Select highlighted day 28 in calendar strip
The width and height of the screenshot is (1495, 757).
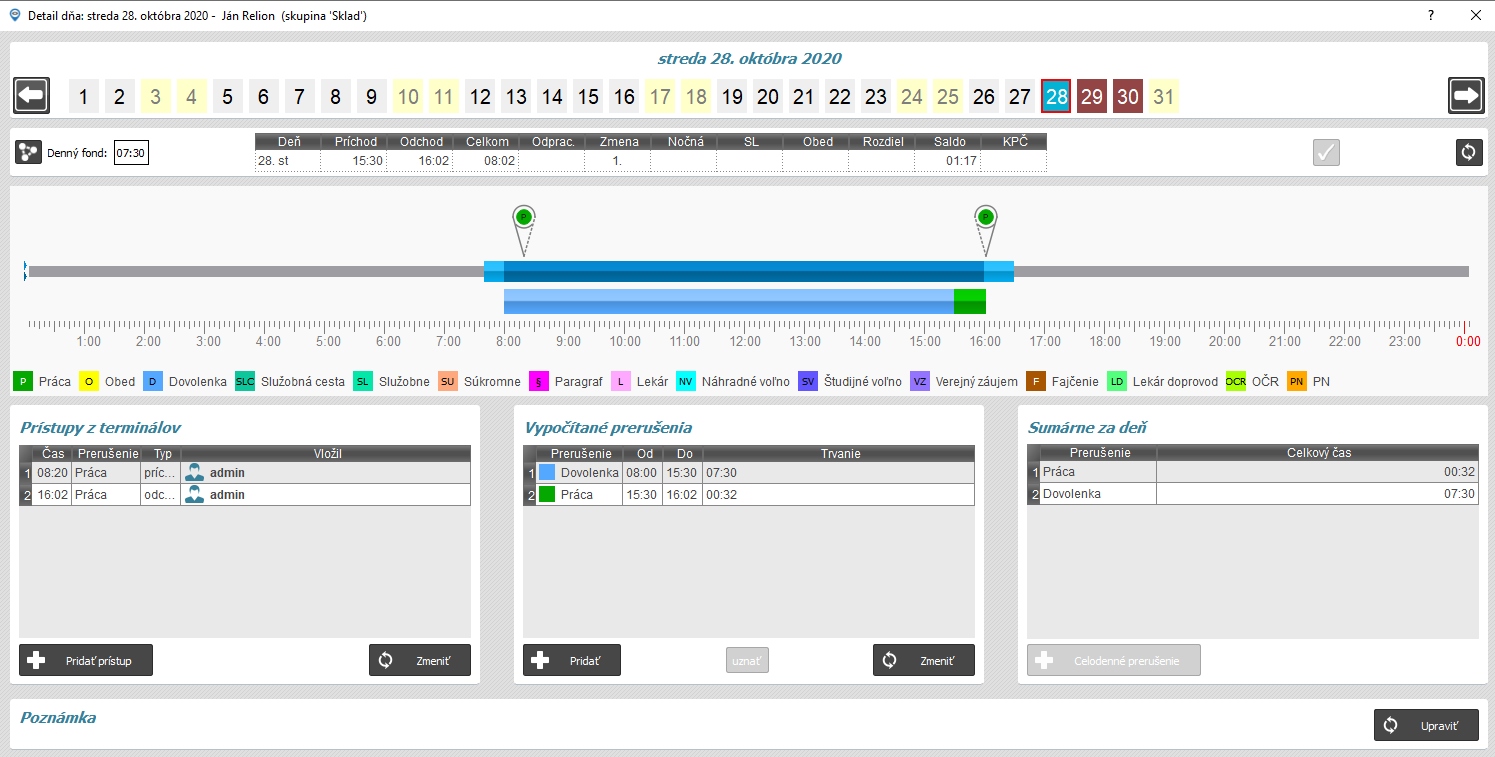[x=1056, y=97]
